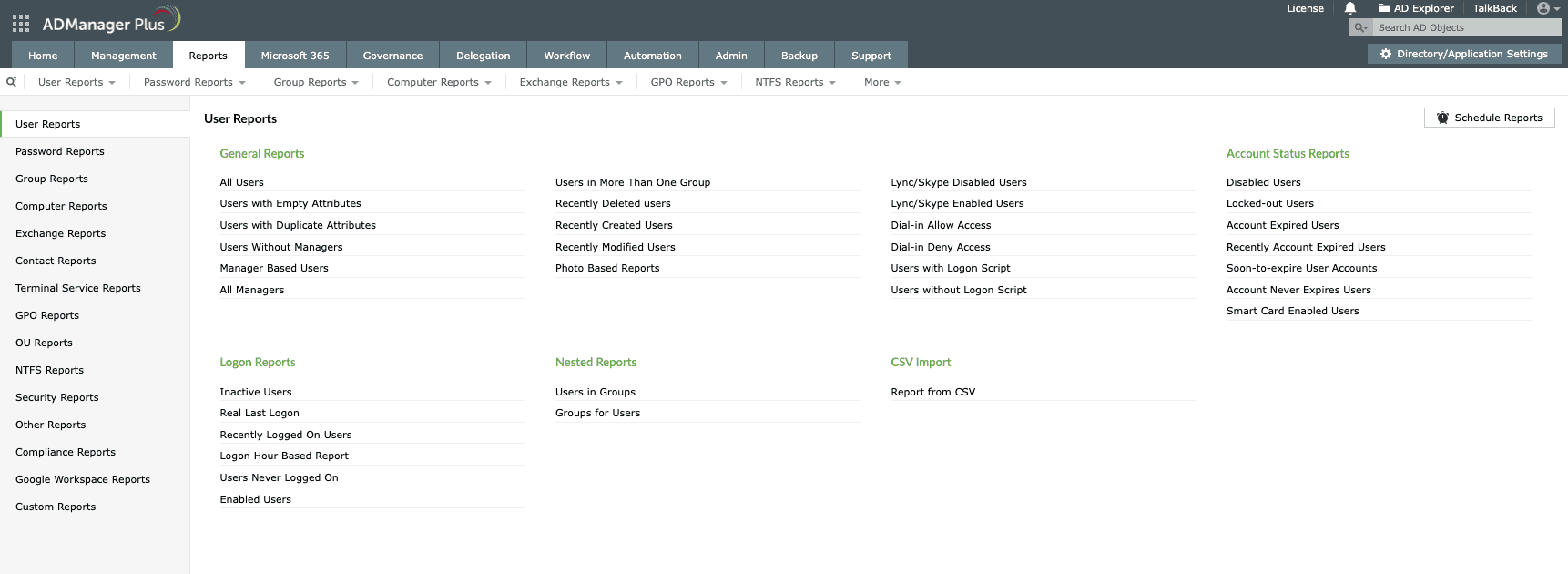
Task: Switch to the Management tab
Action: coord(124,56)
